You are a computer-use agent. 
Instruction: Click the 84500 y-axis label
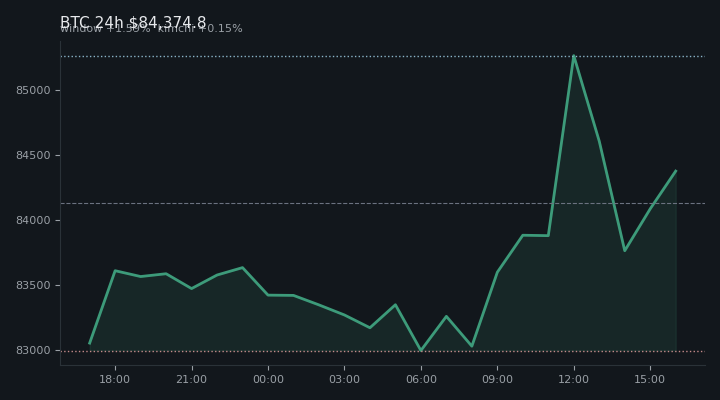33,156
